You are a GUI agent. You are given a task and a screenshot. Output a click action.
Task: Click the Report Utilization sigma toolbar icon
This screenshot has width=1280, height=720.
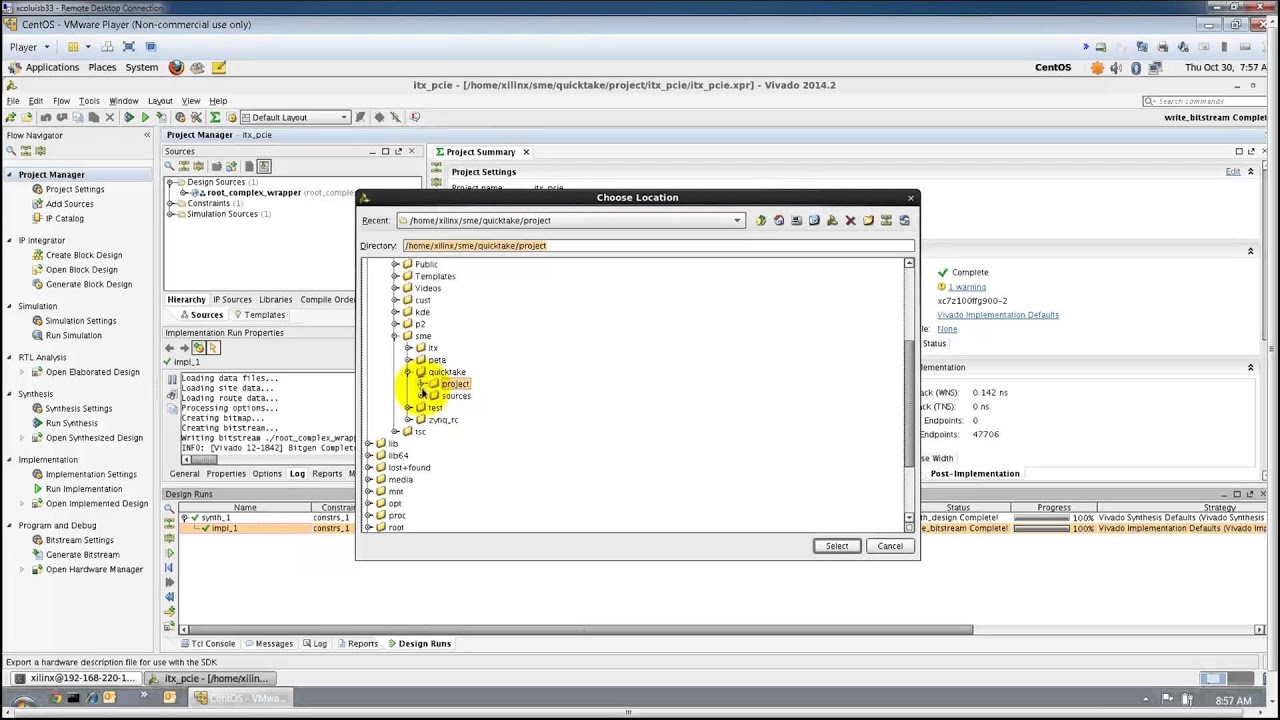214,117
